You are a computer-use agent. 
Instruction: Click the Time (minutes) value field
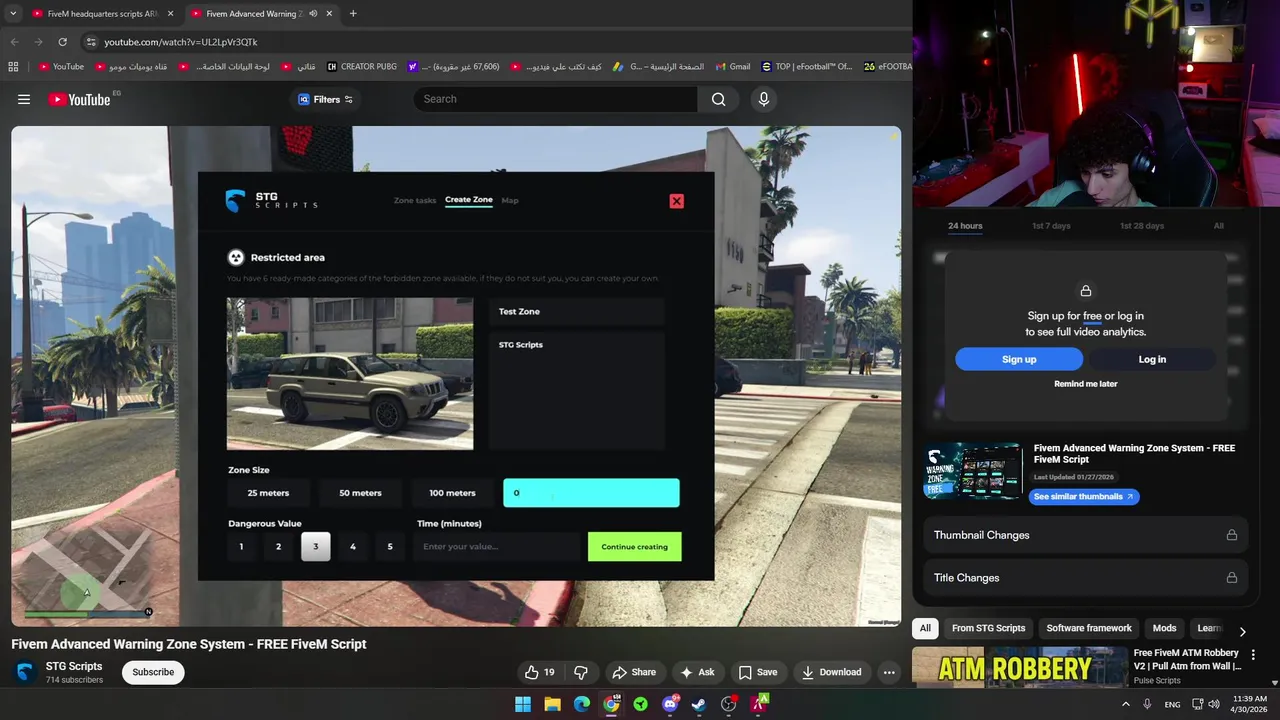(496, 547)
